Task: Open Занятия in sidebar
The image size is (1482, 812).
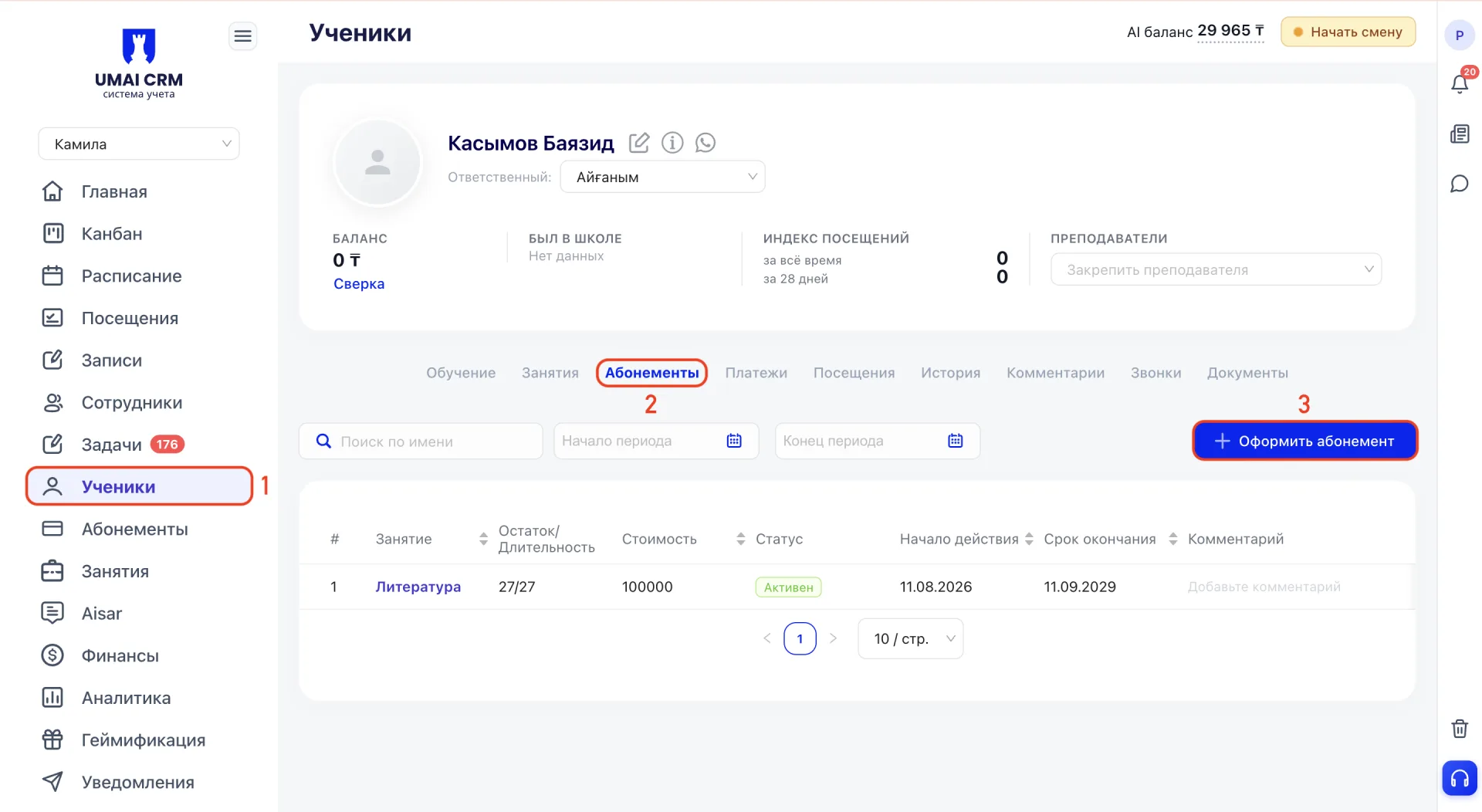Action: (139, 571)
